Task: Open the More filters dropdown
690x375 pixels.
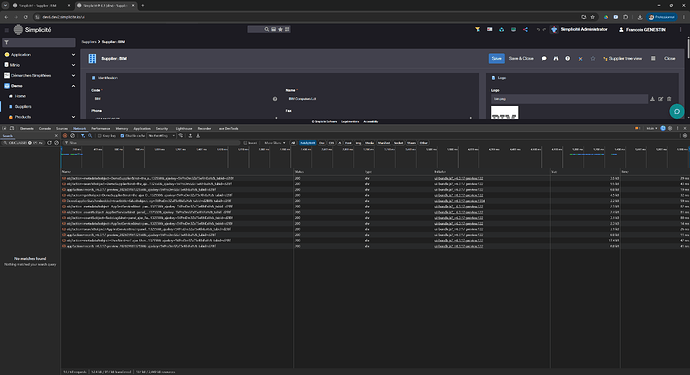Action: pyautogui.click(x=275, y=143)
